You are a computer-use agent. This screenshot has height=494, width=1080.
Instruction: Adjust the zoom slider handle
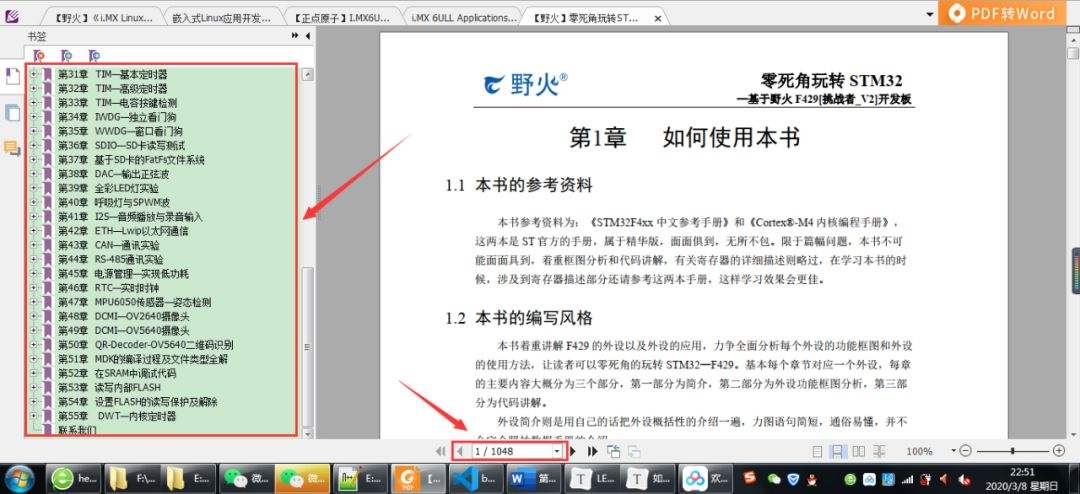(x=1012, y=451)
